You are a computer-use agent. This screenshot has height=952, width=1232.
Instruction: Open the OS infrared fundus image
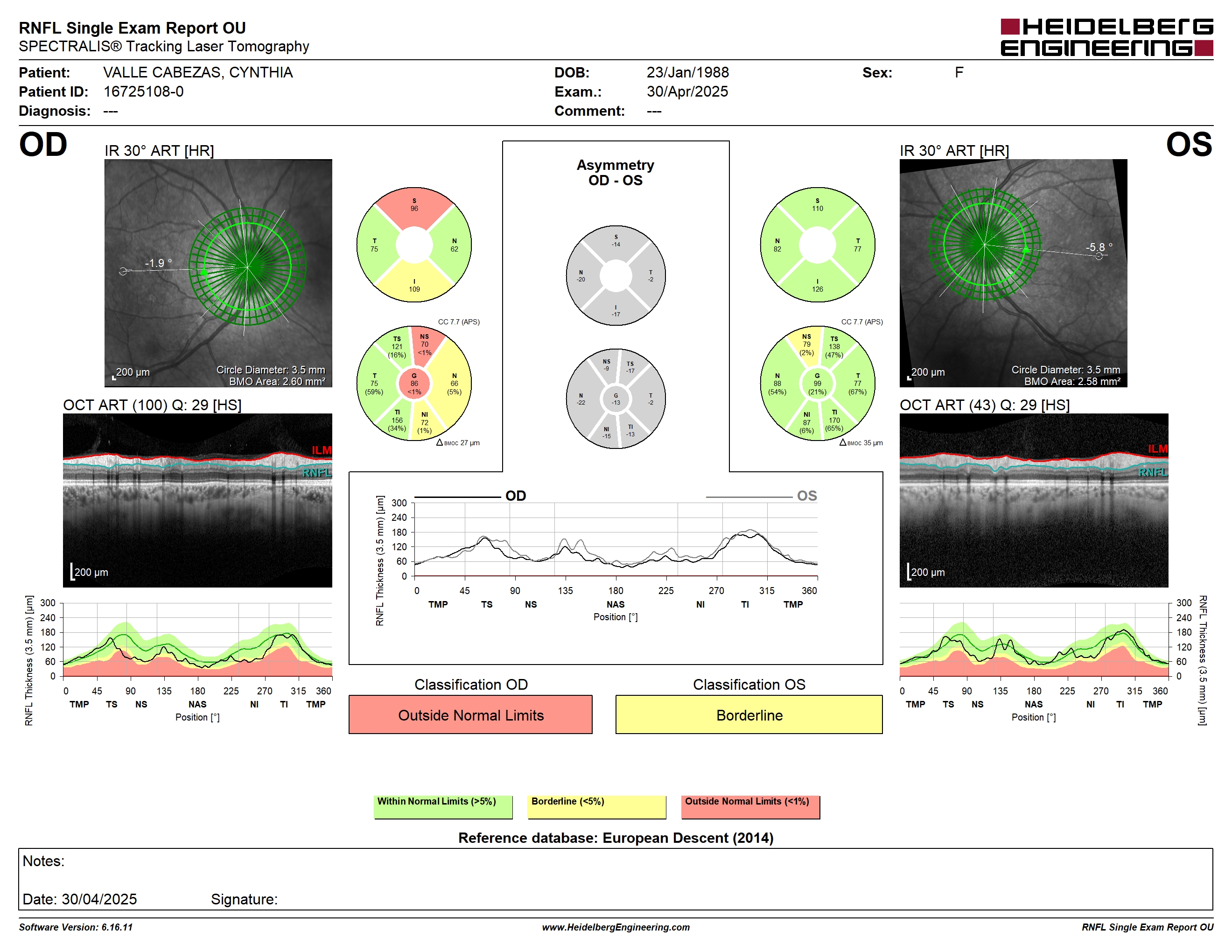tap(1013, 273)
